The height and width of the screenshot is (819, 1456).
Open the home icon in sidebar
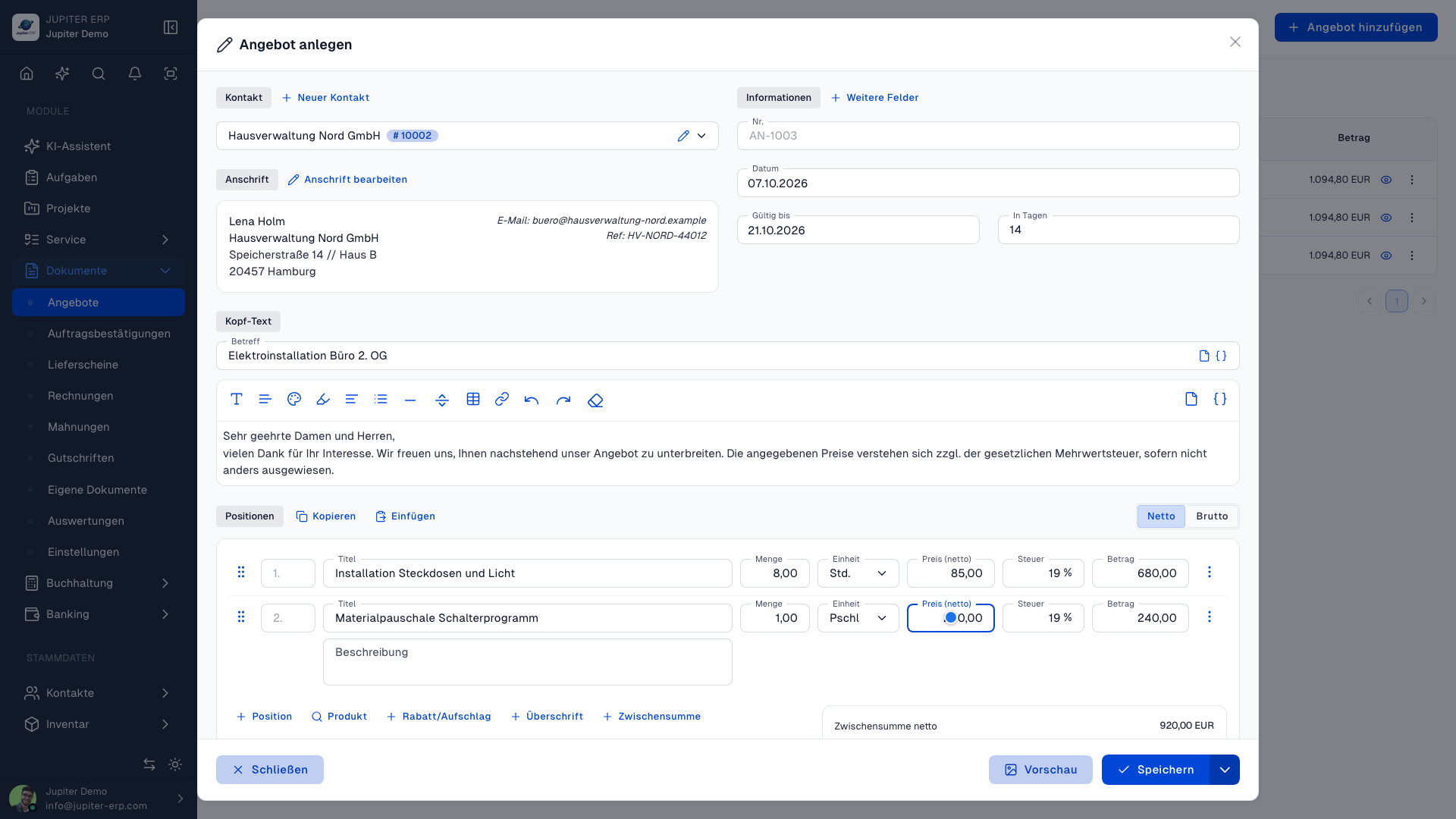(27, 74)
